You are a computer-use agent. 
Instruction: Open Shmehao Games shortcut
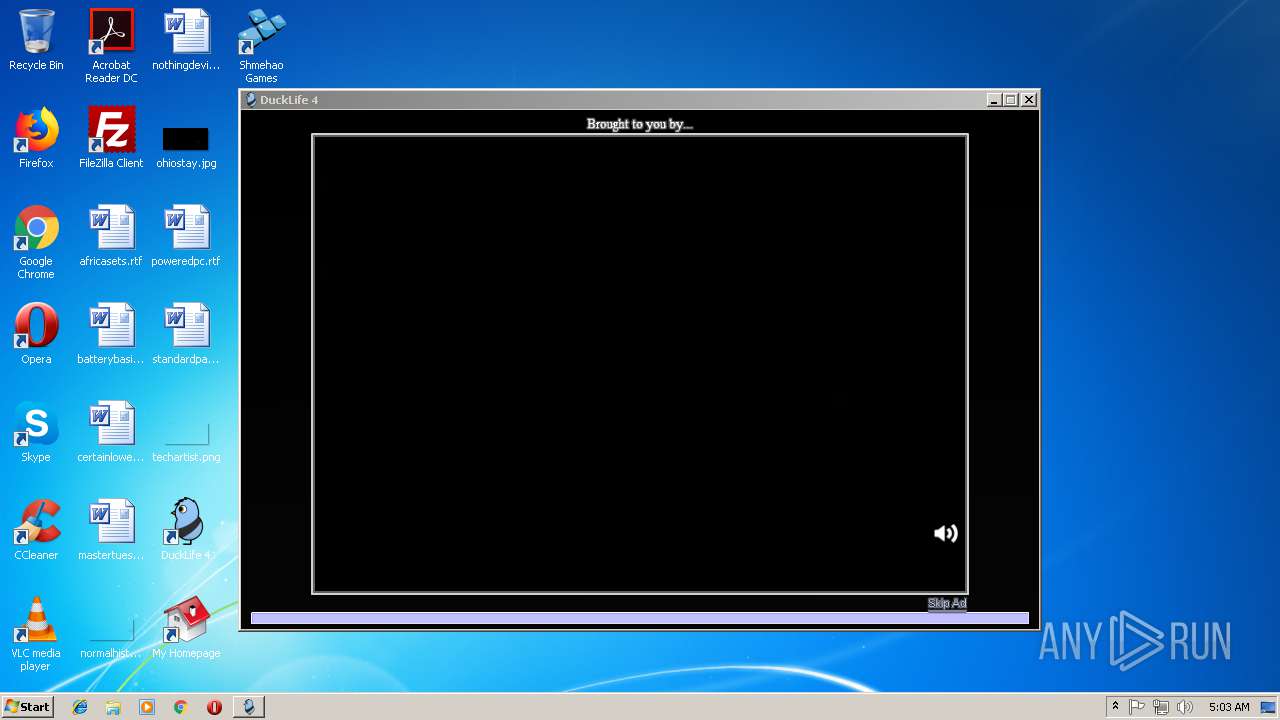261,46
